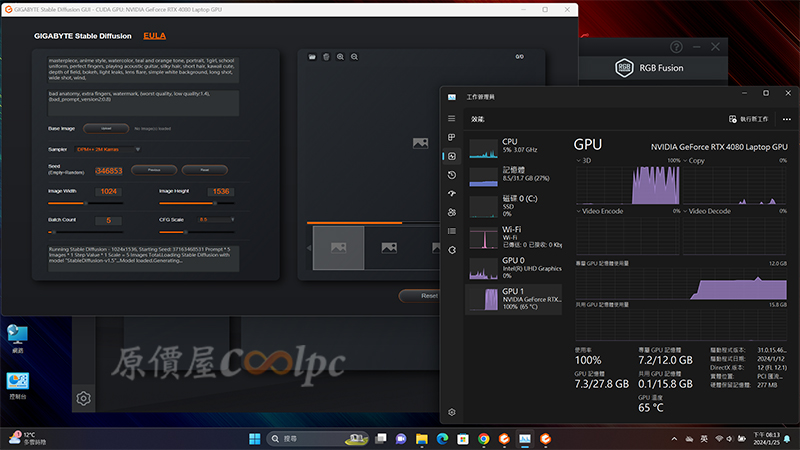Open Microsoft Edge from the taskbar
The image size is (800, 450).
click(442, 439)
